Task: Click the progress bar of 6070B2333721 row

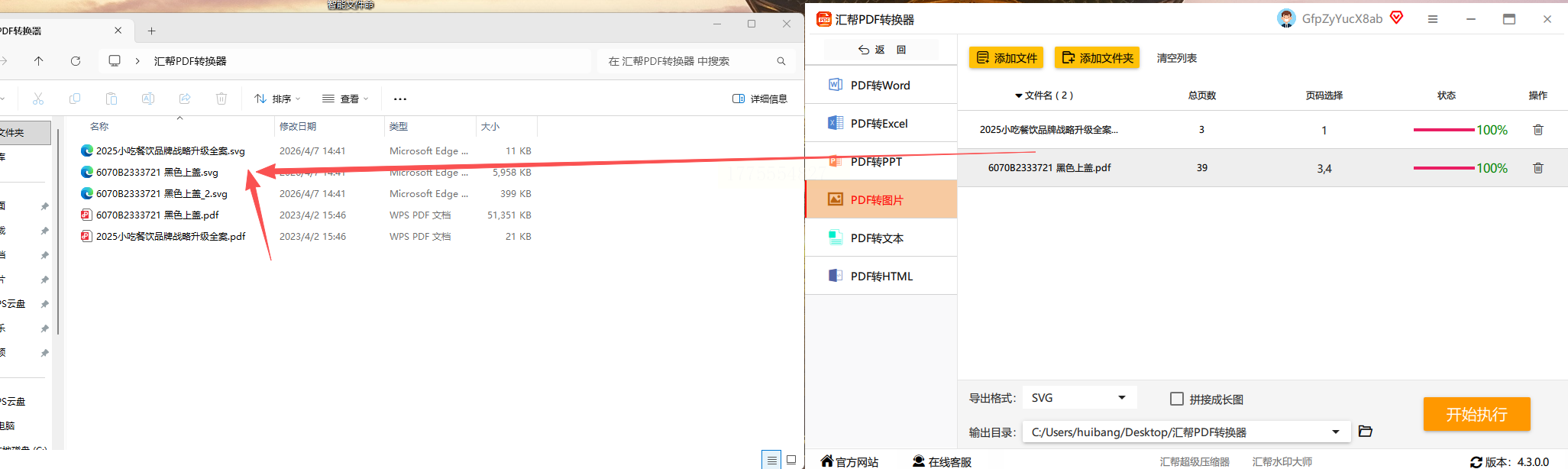Action: pos(1444,168)
